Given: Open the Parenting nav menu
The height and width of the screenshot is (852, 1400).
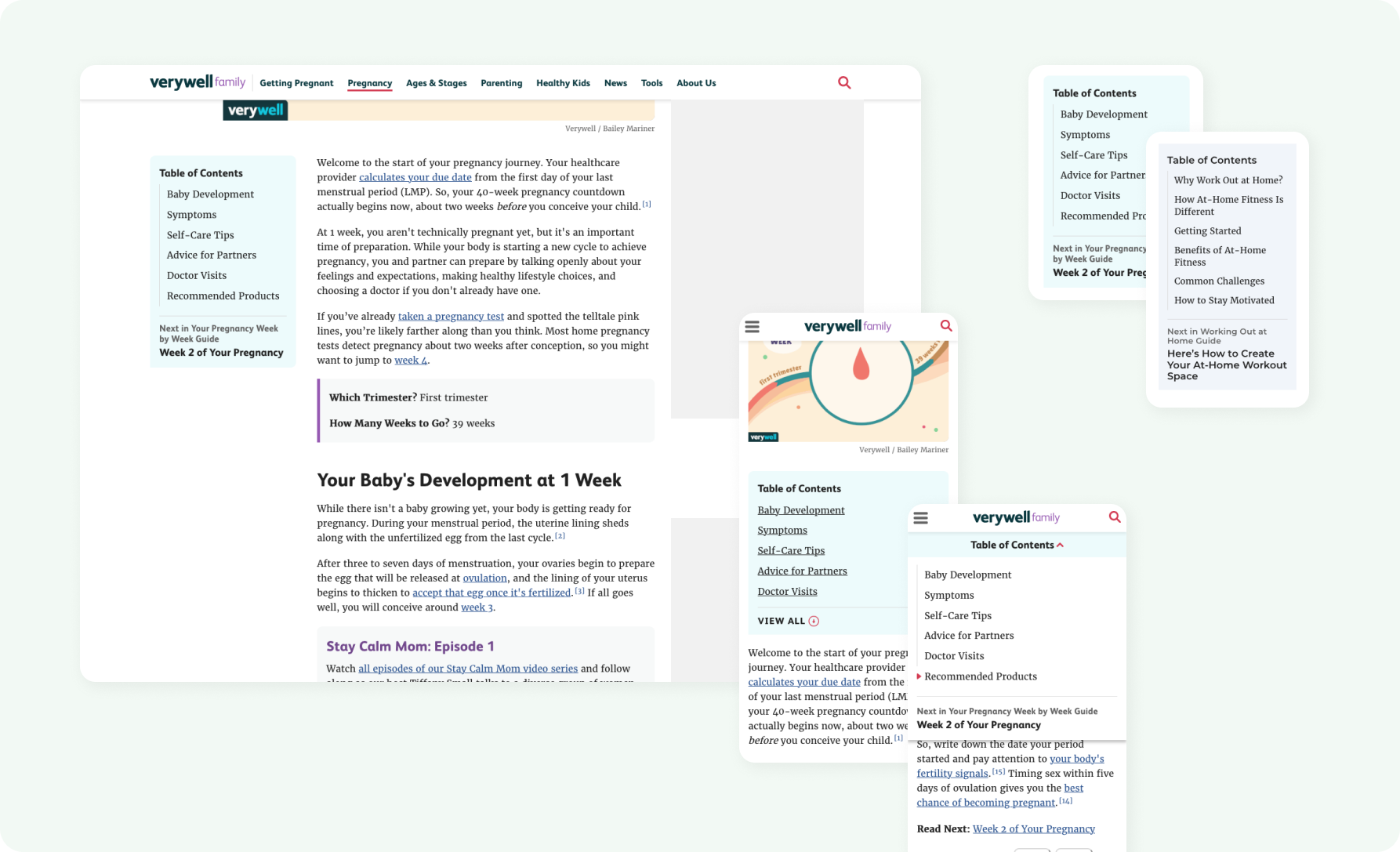Looking at the screenshot, I should tap(502, 83).
